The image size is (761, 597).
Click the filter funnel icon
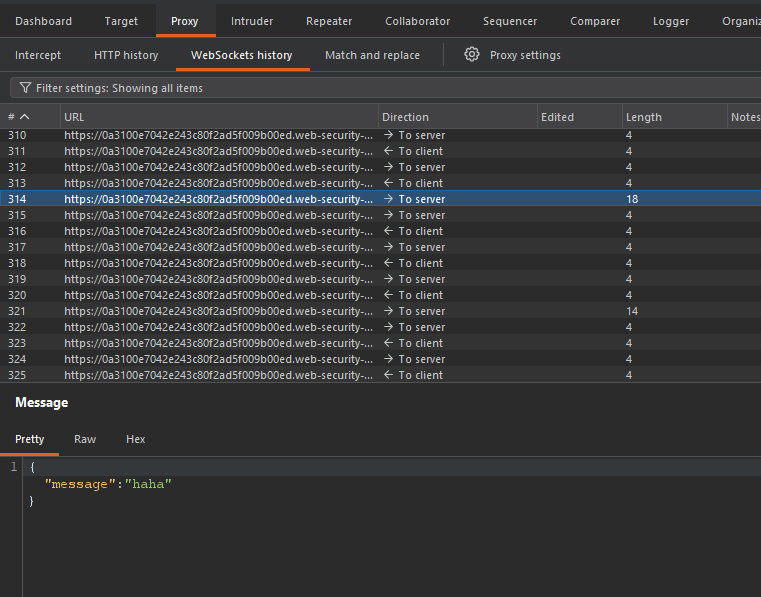pyautogui.click(x=25, y=88)
